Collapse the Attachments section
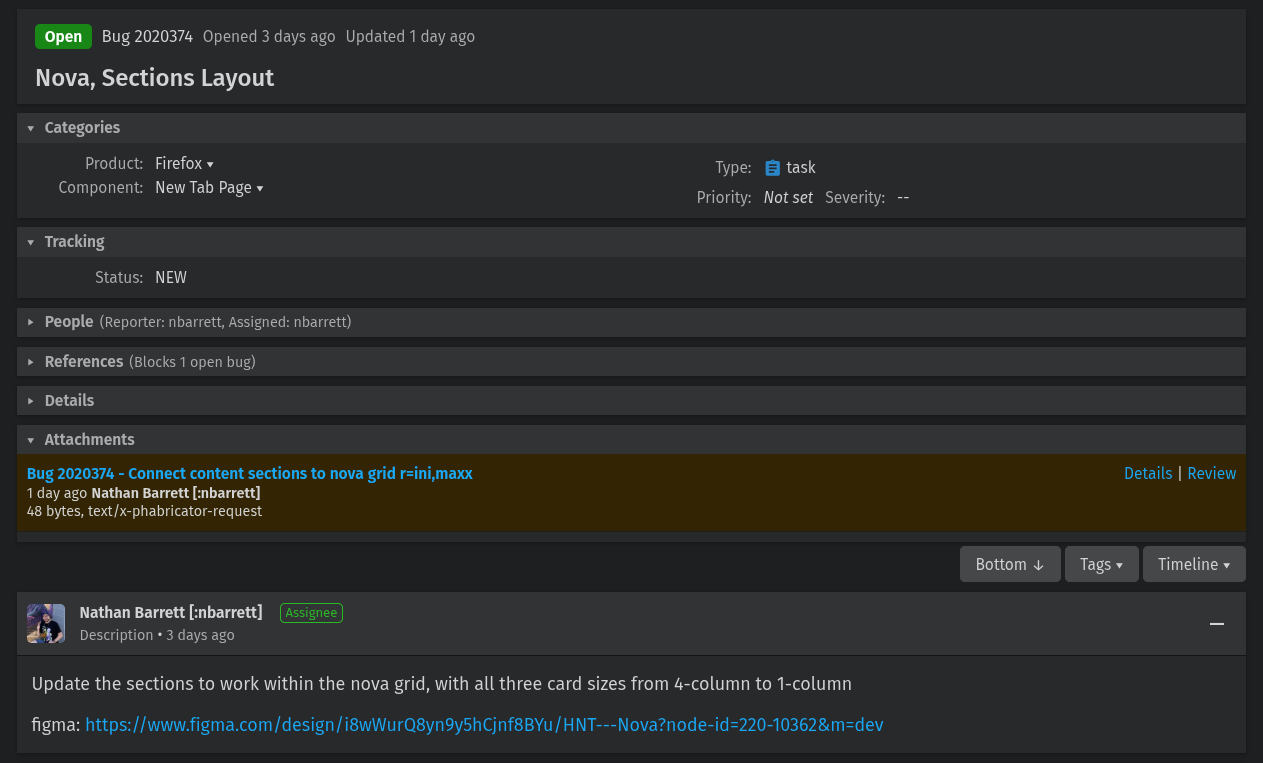 [x=30, y=439]
